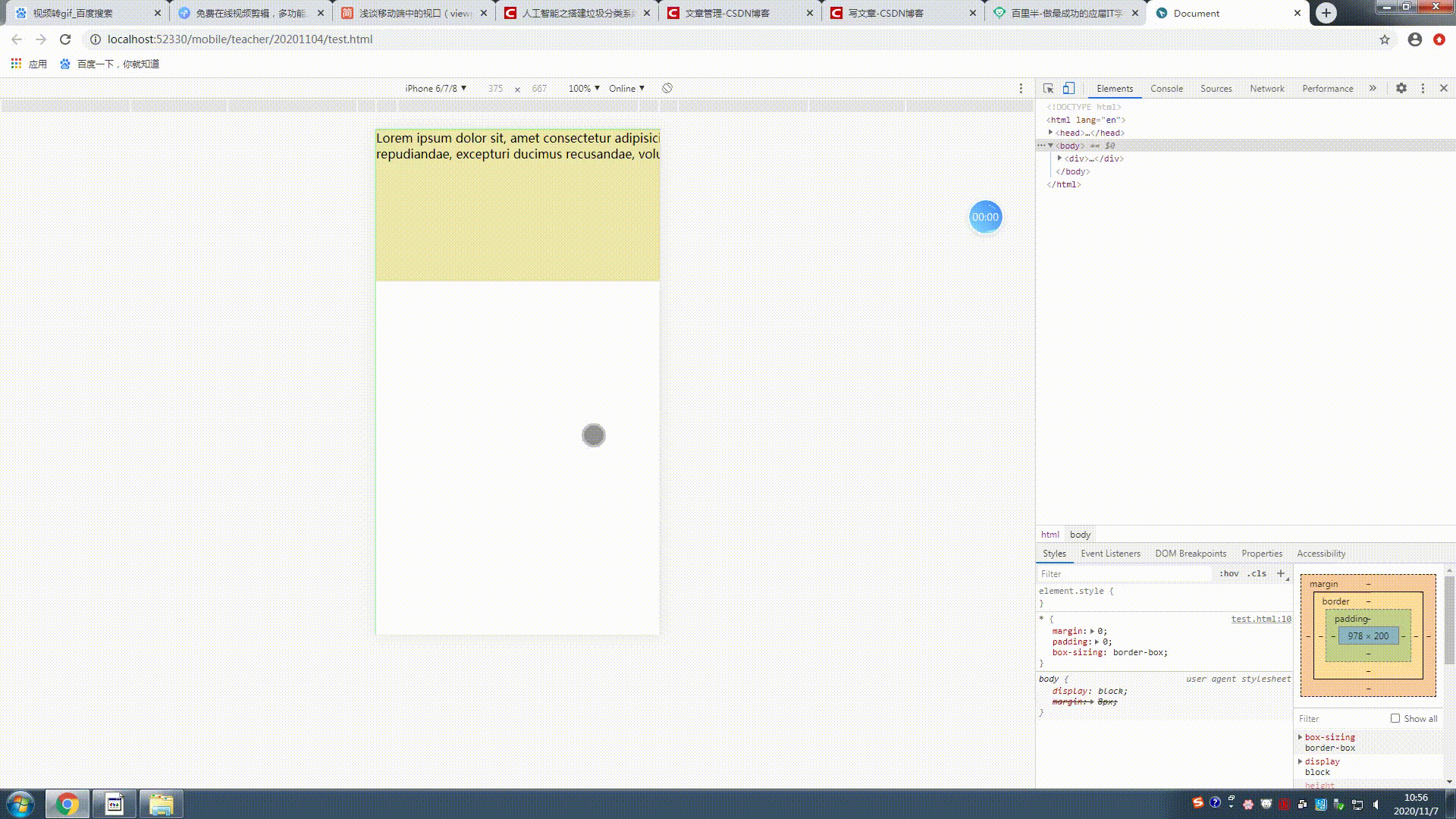Viewport: 1456px width, 819px height.
Task: Expand the div element in the DOM tree
Action: [x=1059, y=158]
